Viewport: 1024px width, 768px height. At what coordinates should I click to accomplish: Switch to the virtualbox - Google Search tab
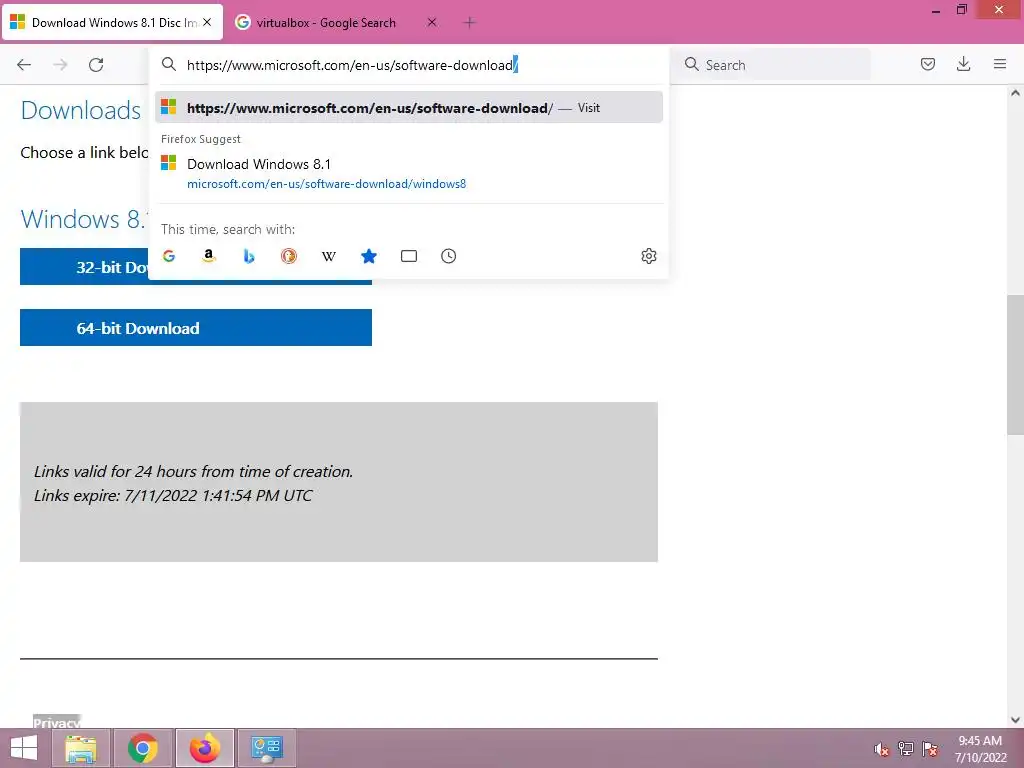click(336, 22)
